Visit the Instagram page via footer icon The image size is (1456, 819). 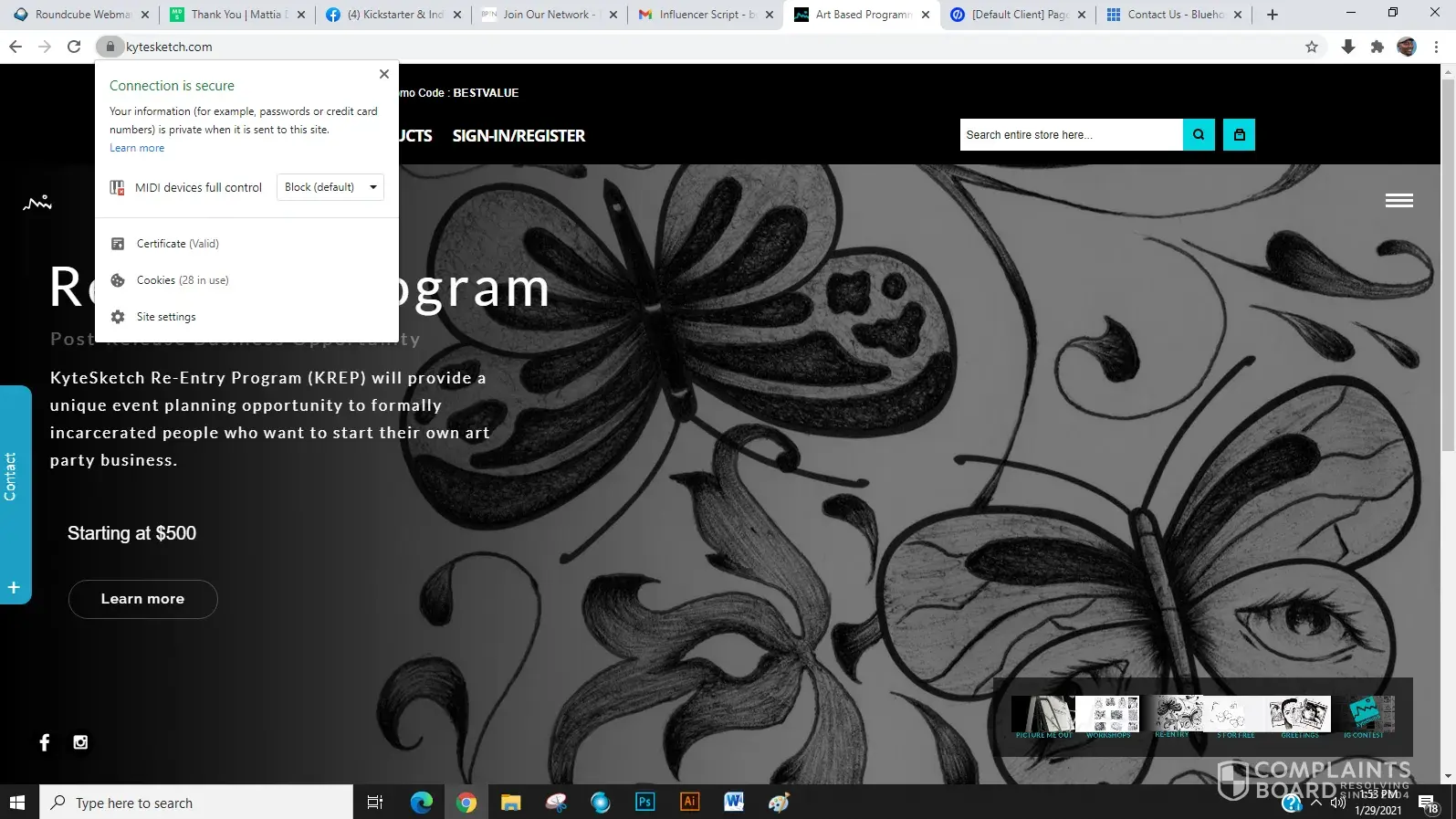pos(80,742)
